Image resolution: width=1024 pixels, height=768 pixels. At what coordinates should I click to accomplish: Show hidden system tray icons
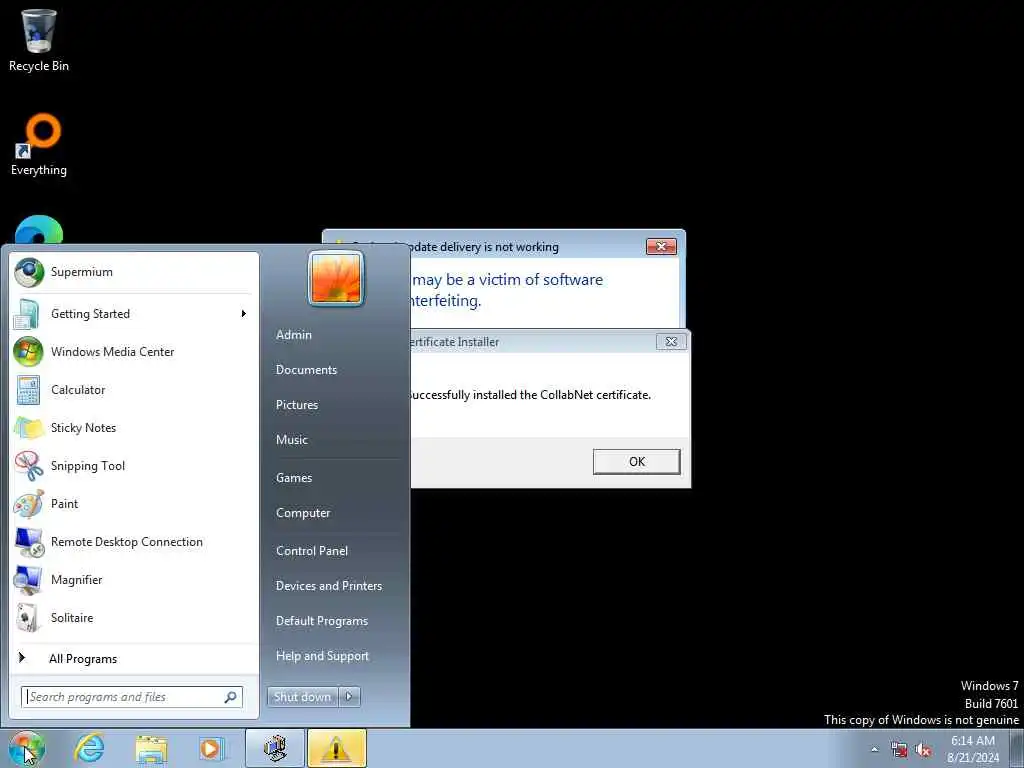pyautogui.click(x=874, y=750)
